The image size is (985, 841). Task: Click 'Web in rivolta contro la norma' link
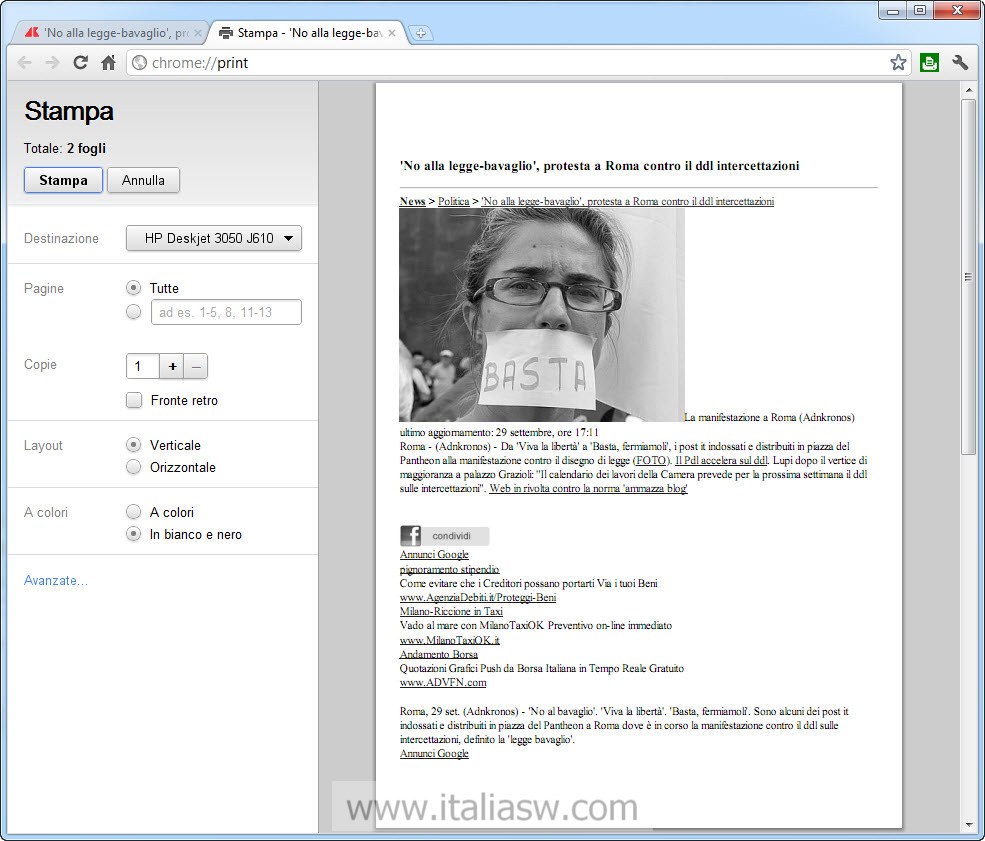click(x=588, y=488)
